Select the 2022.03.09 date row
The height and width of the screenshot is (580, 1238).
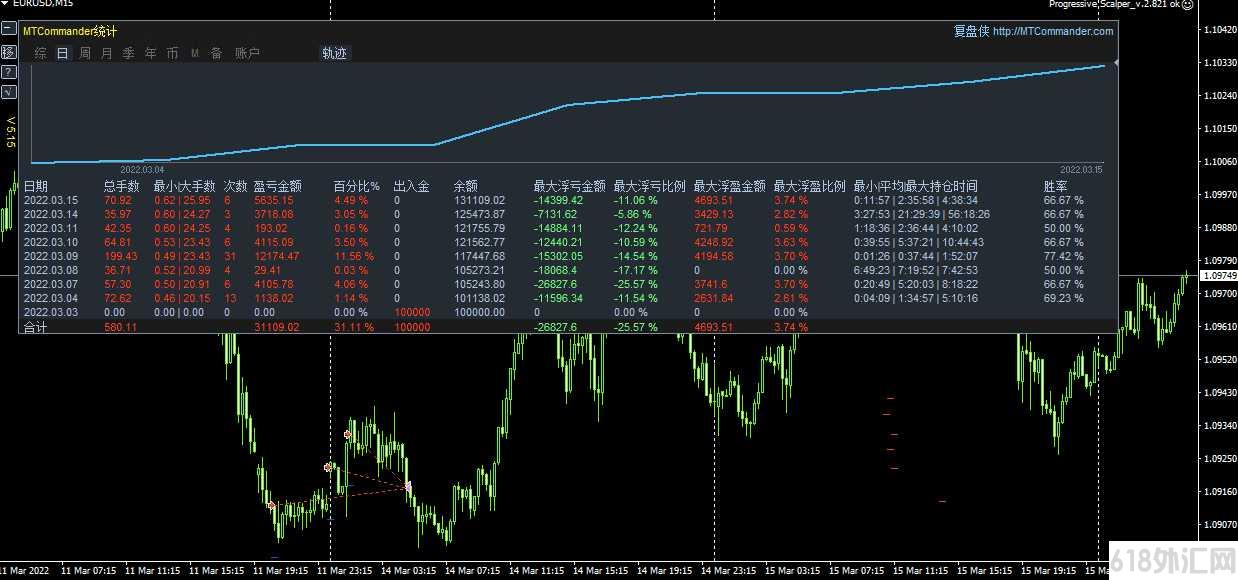click(50, 256)
